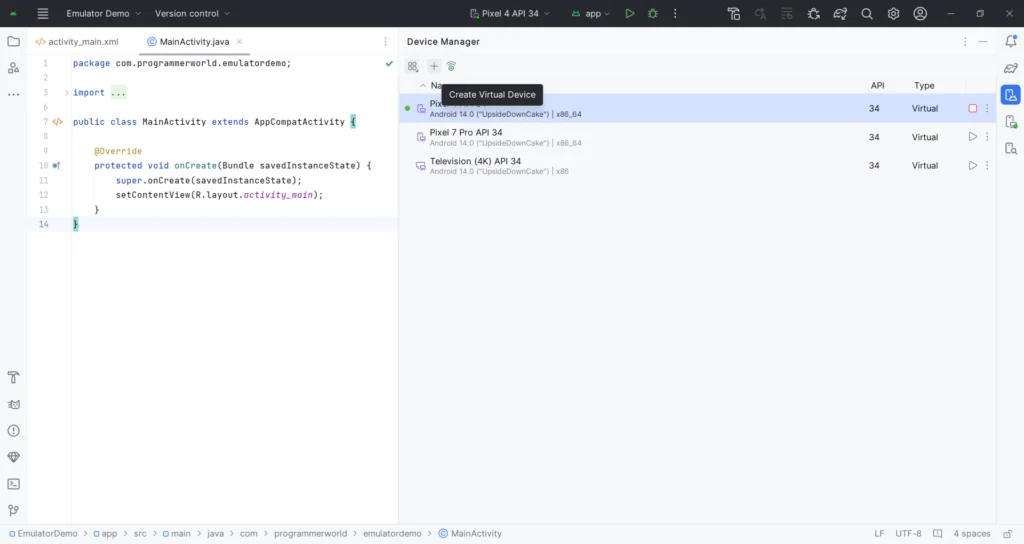Select the Television (4K) API 34 device
This screenshot has width=1024, height=544.
click(x=697, y=166)
